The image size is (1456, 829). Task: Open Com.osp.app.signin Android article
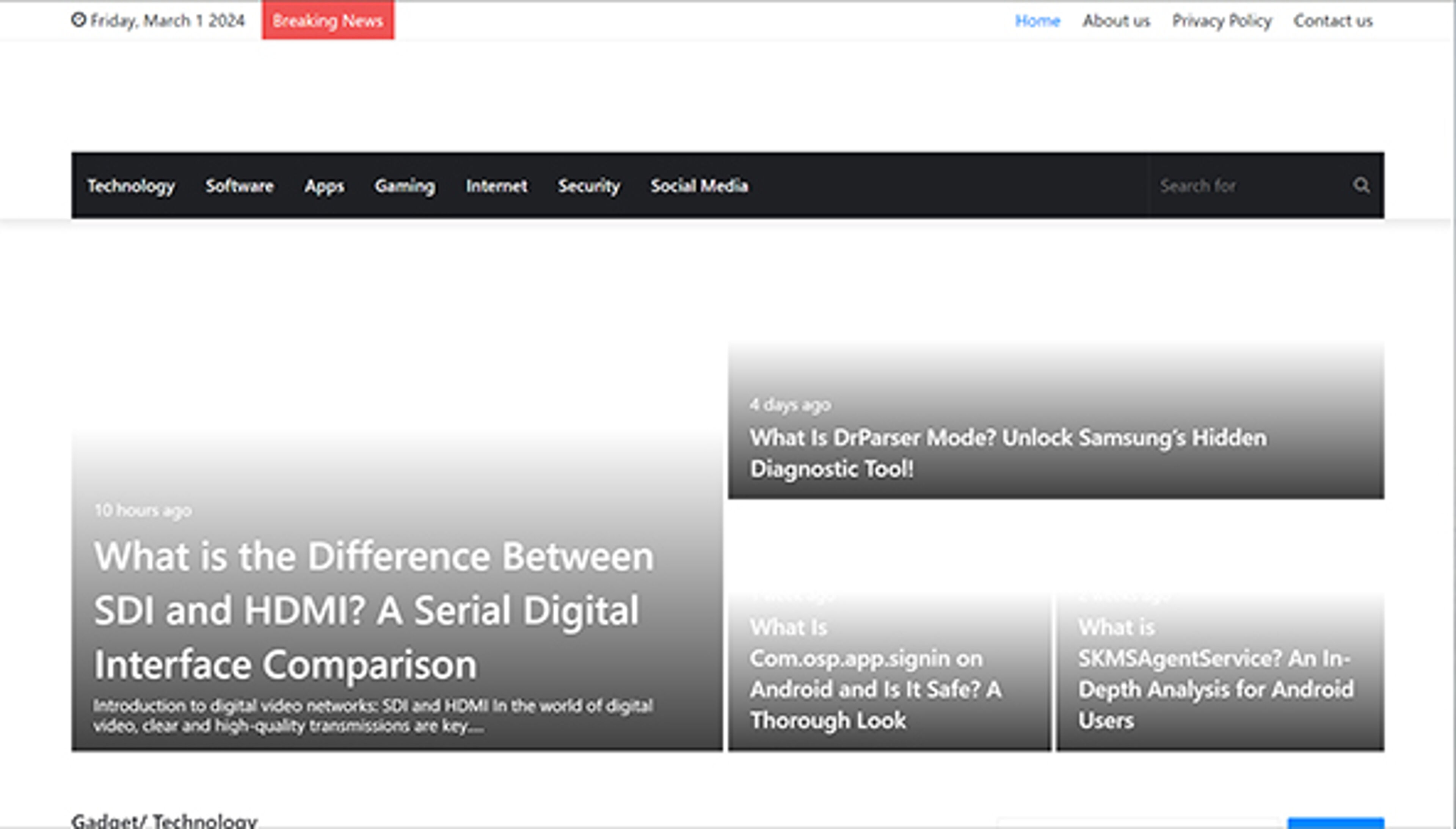pos(875,674)
